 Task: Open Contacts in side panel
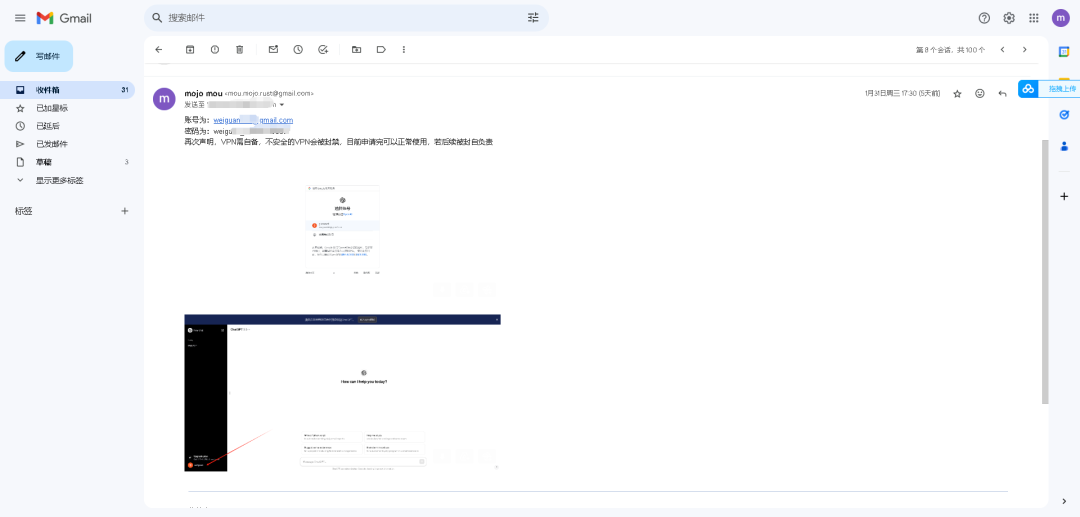1064,146
